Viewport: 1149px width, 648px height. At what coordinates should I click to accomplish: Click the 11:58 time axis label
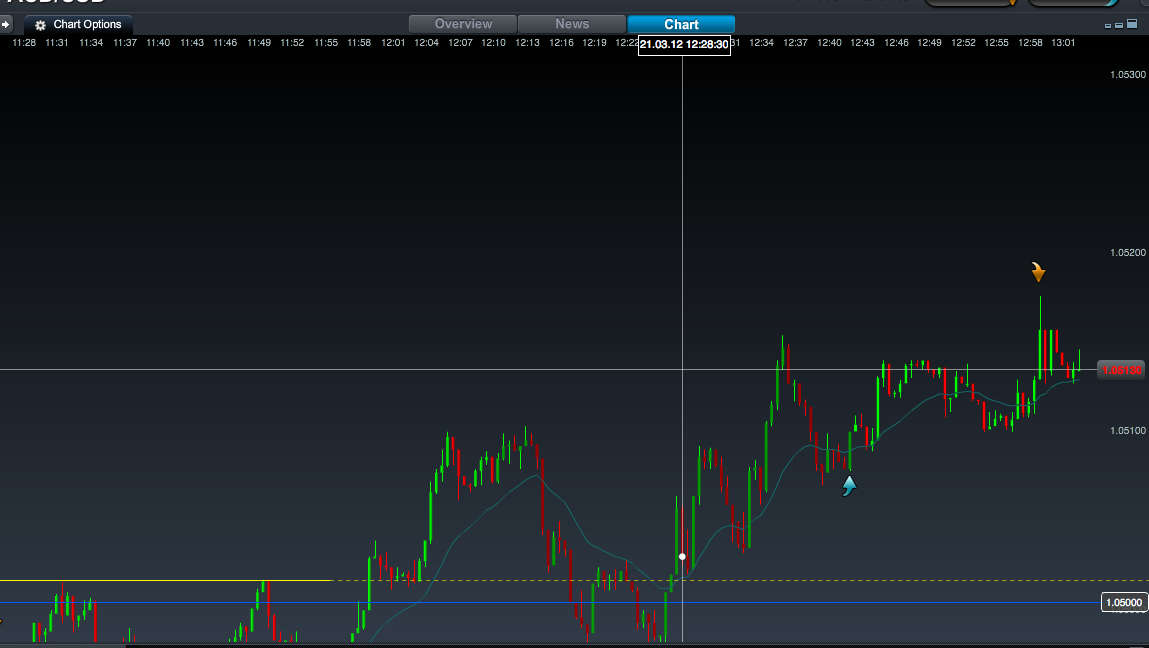[x=359, y=43]
